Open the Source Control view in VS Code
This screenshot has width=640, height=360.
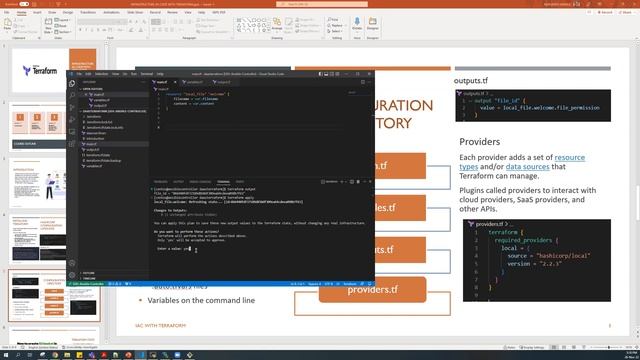pyautogui.click(x=72, y=107)
